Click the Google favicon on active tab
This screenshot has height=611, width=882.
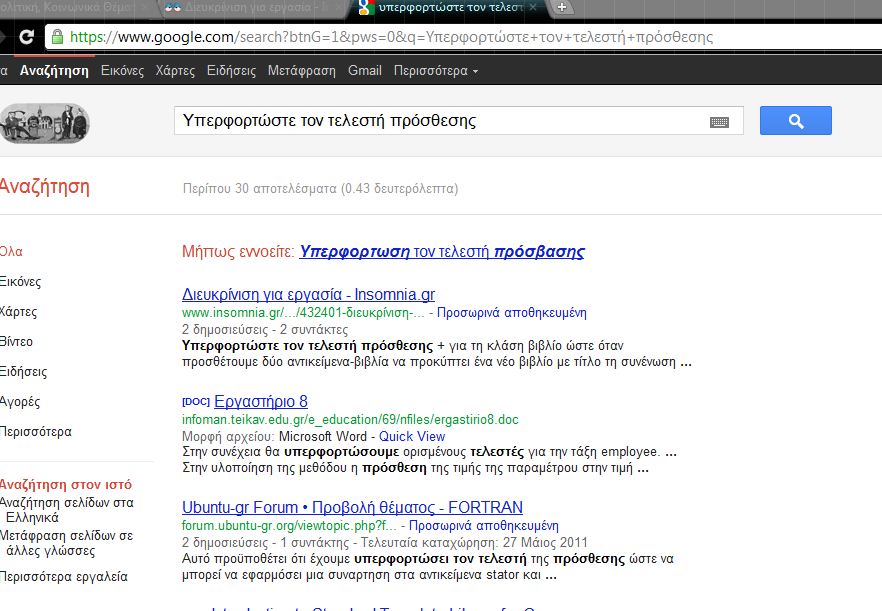pos(366,7)
